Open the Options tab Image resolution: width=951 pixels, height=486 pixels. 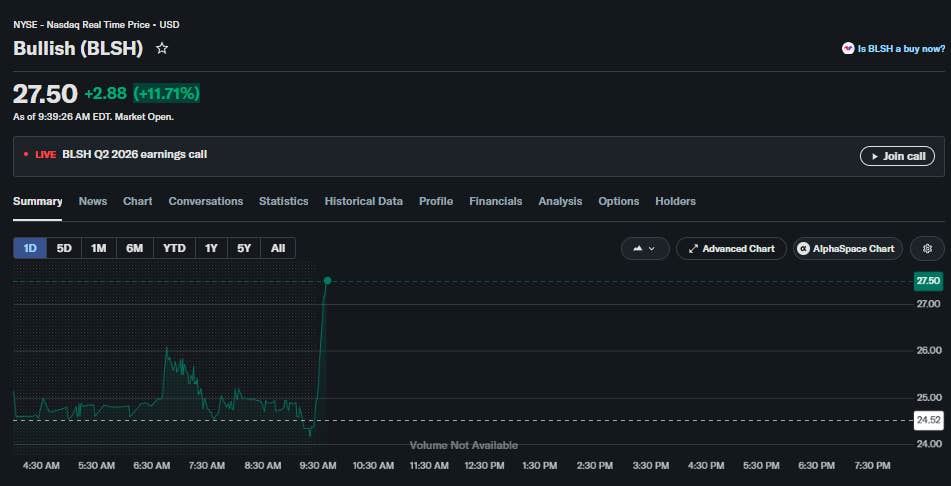pyautogui.click(x=619, y=201)
